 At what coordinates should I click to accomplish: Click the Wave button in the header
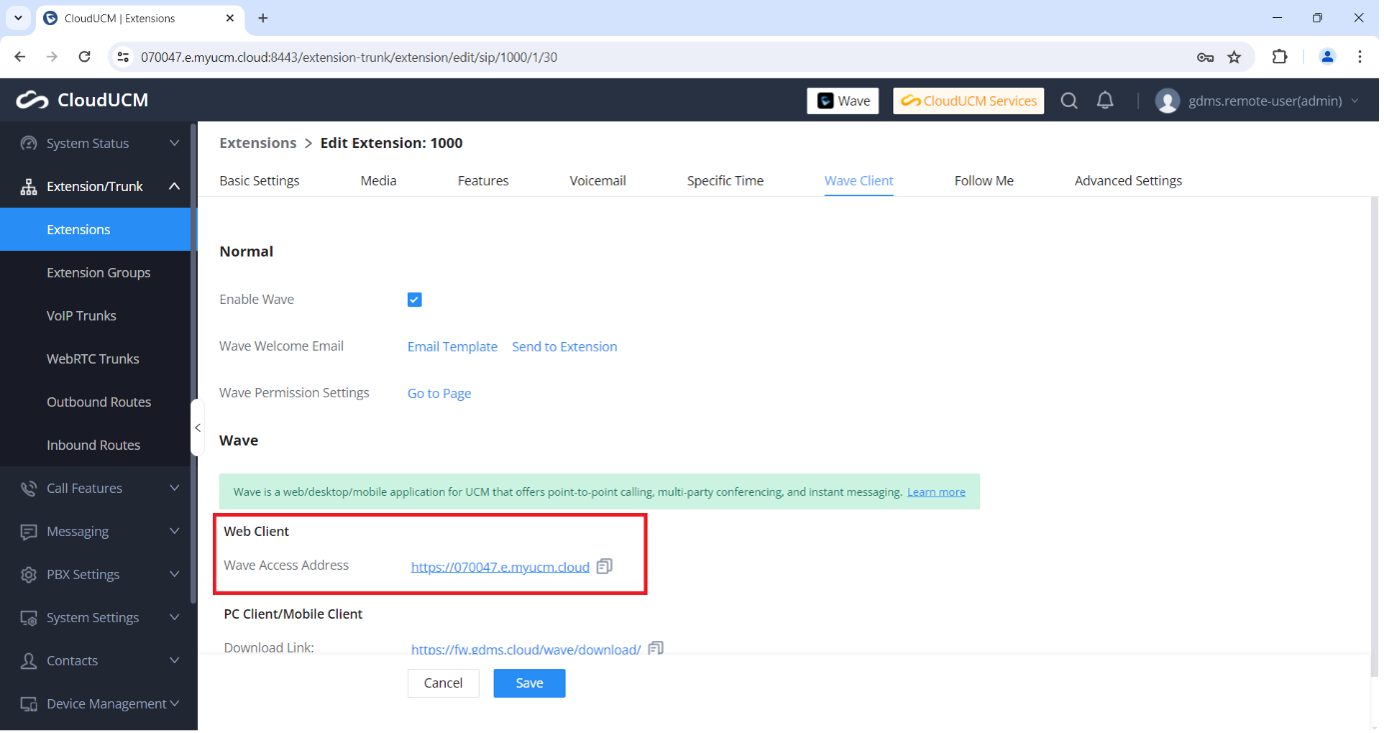coord(843,101)
